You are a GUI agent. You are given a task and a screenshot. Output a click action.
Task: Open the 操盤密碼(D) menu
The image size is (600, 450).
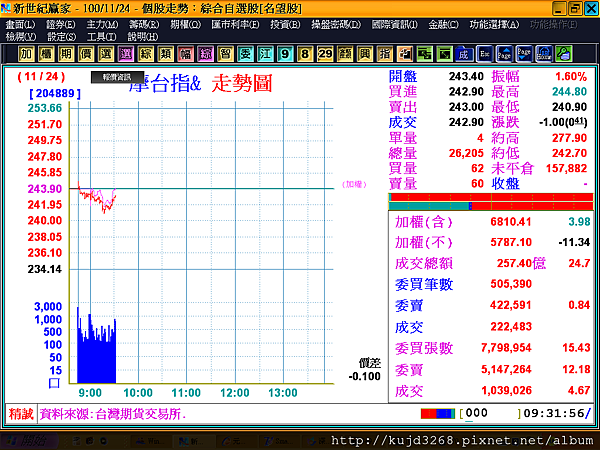pos(336,25)
